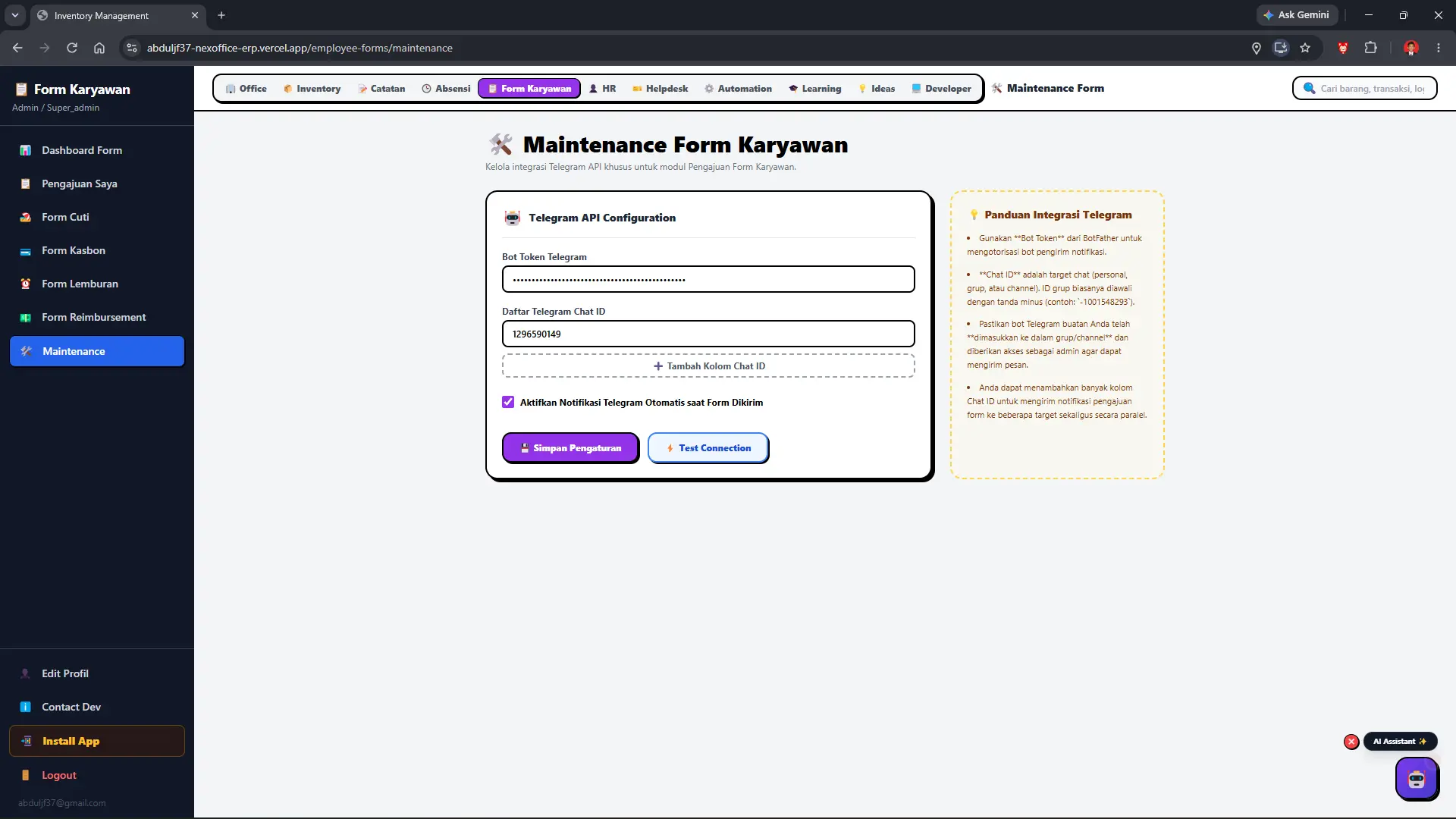Close the Inventory Management browser tab

click(195, 15)
